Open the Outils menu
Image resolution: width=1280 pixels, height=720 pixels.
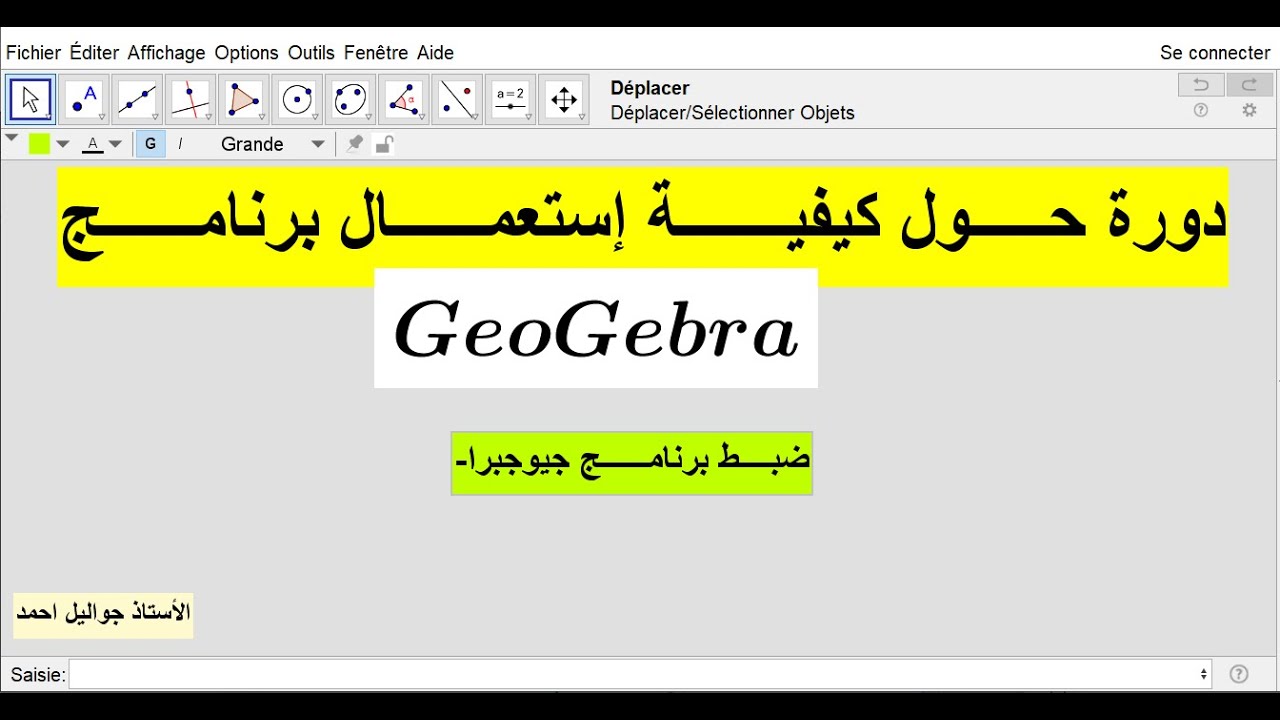[x=311, y=53]
